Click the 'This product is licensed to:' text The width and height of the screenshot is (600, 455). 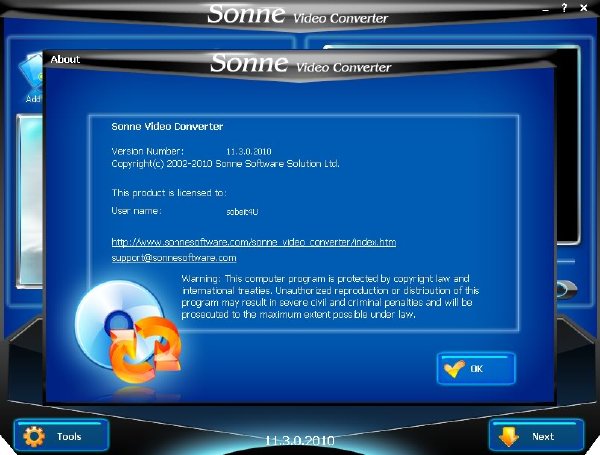pos(169,192)
